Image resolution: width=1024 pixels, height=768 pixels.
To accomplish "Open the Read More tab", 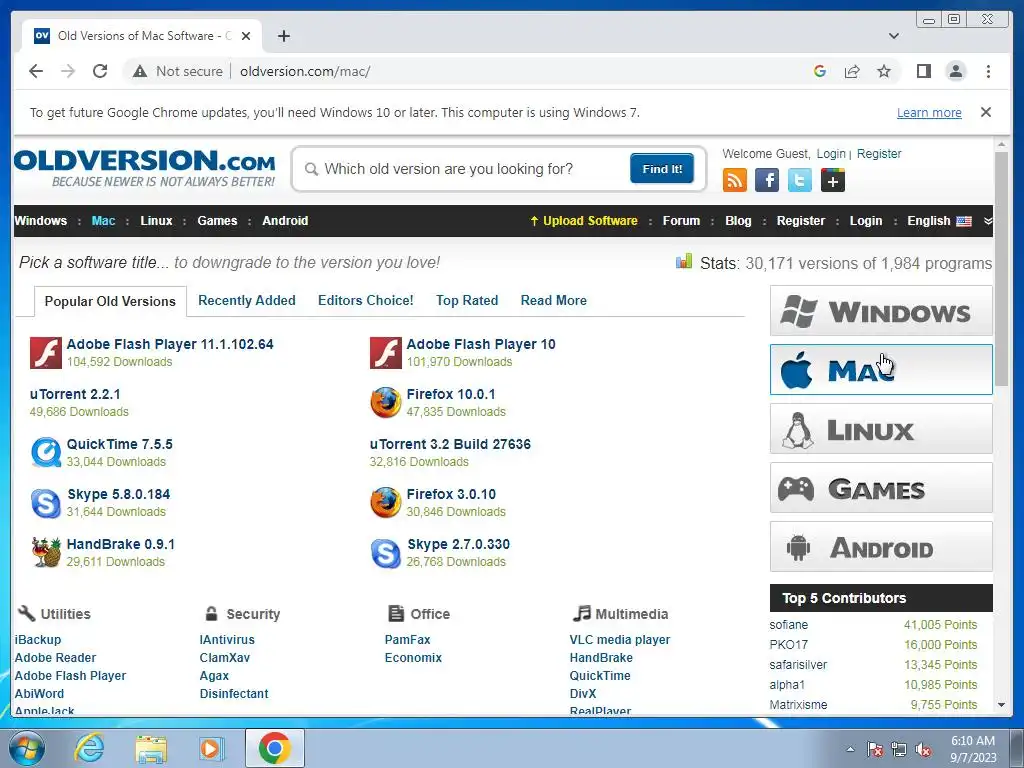I will click(x=554, y=300).
